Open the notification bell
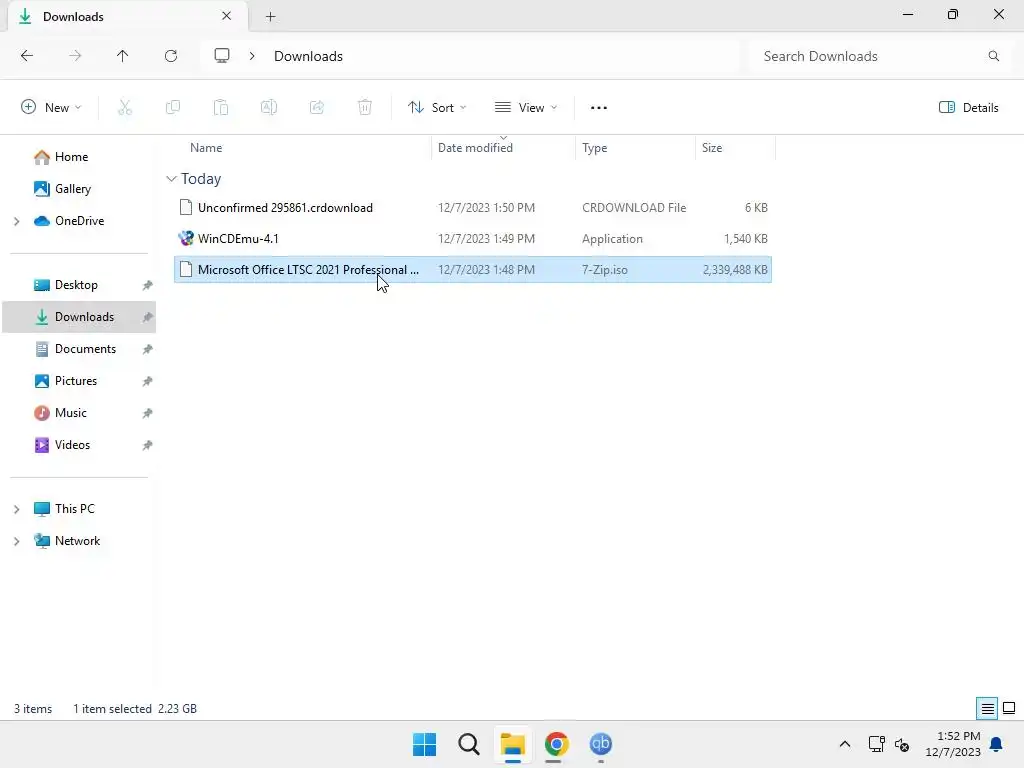Viewport: 1024px width, 768px height. tap(997, 744)
